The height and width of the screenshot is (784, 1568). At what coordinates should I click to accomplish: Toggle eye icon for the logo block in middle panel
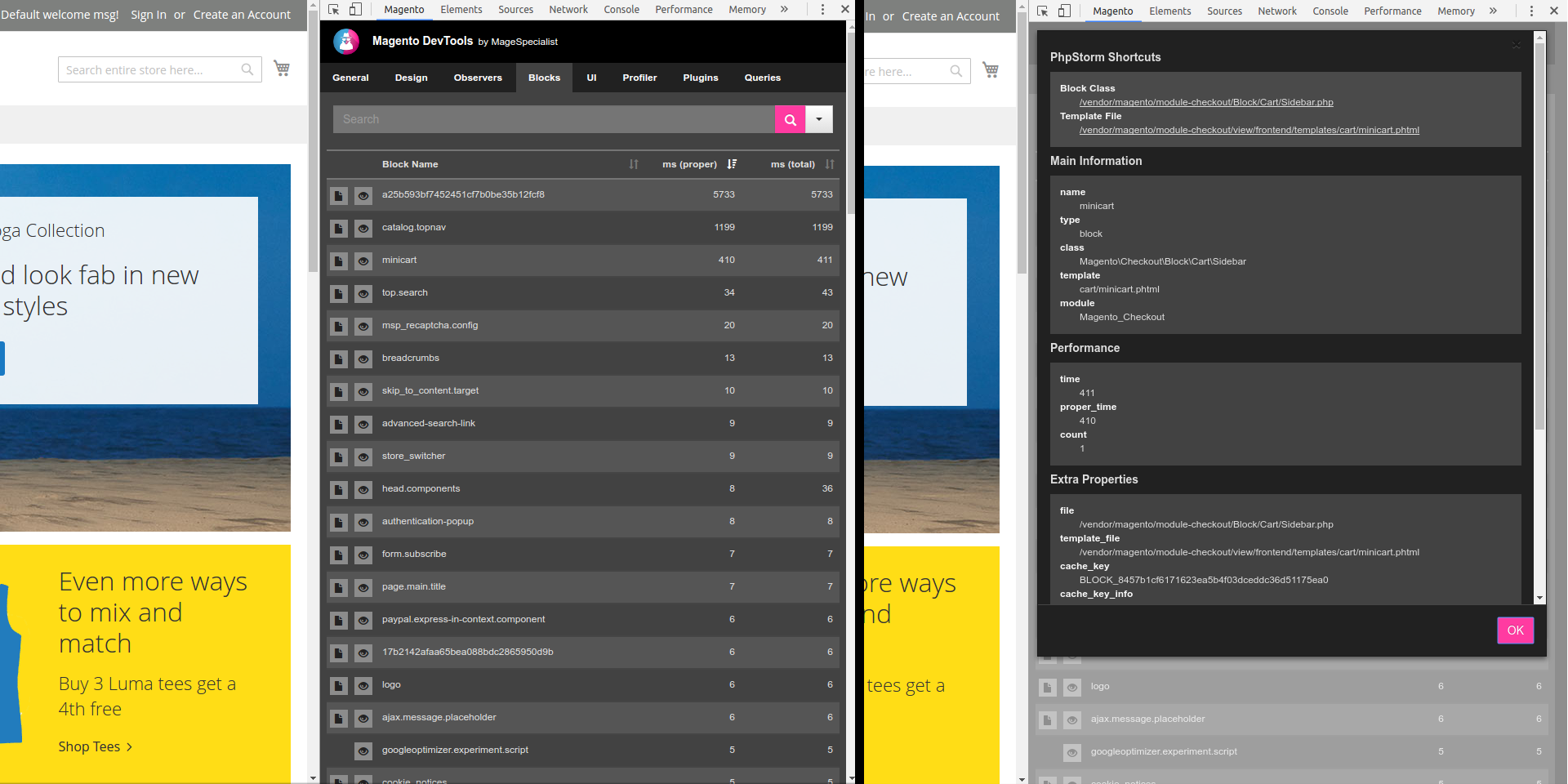click(x=363, y=685)
